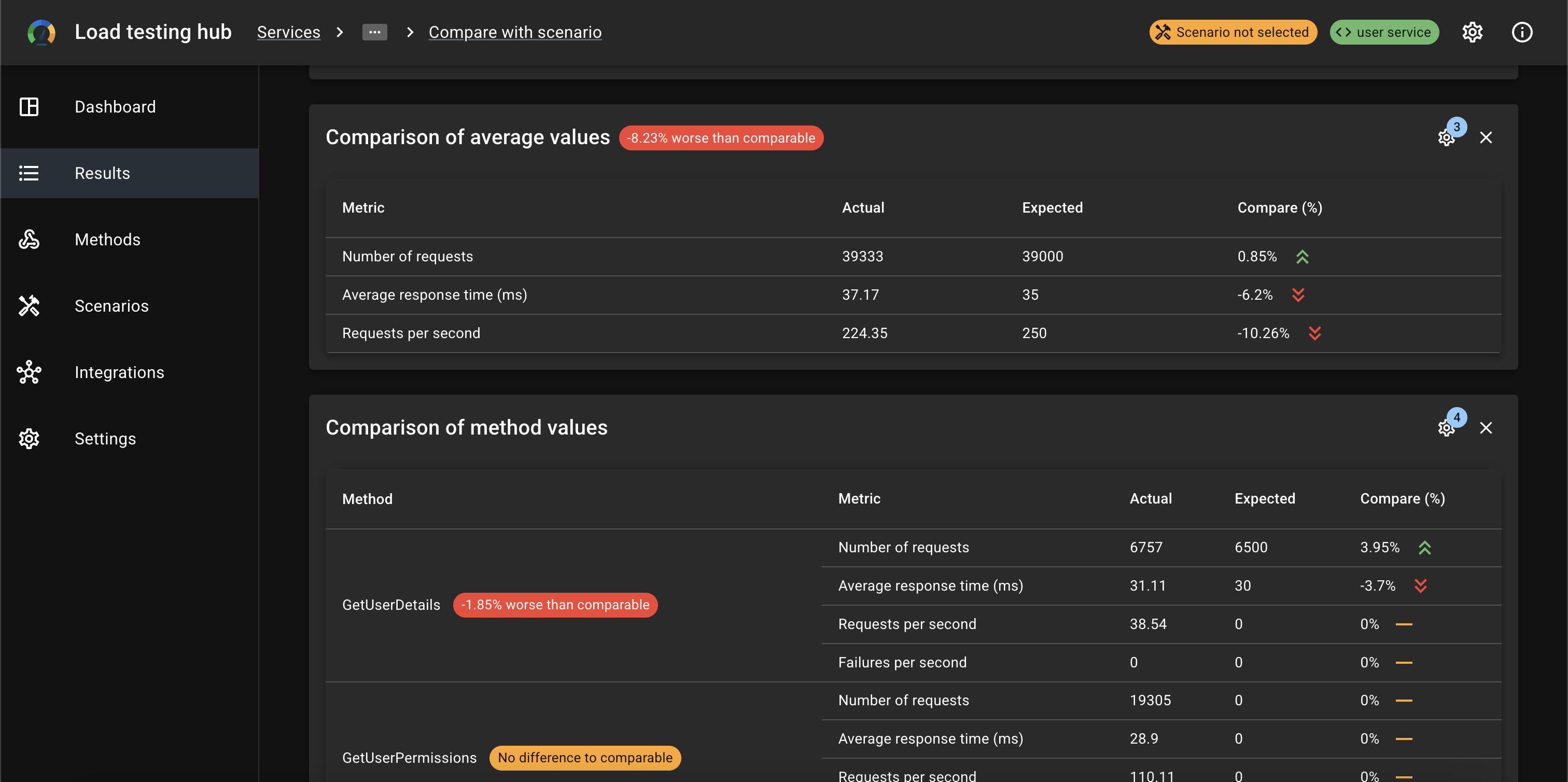Screen dimensions: 1568x782
Task: Expand the collapsed breadcrumb ellipsis
Action: coord(374,32)
